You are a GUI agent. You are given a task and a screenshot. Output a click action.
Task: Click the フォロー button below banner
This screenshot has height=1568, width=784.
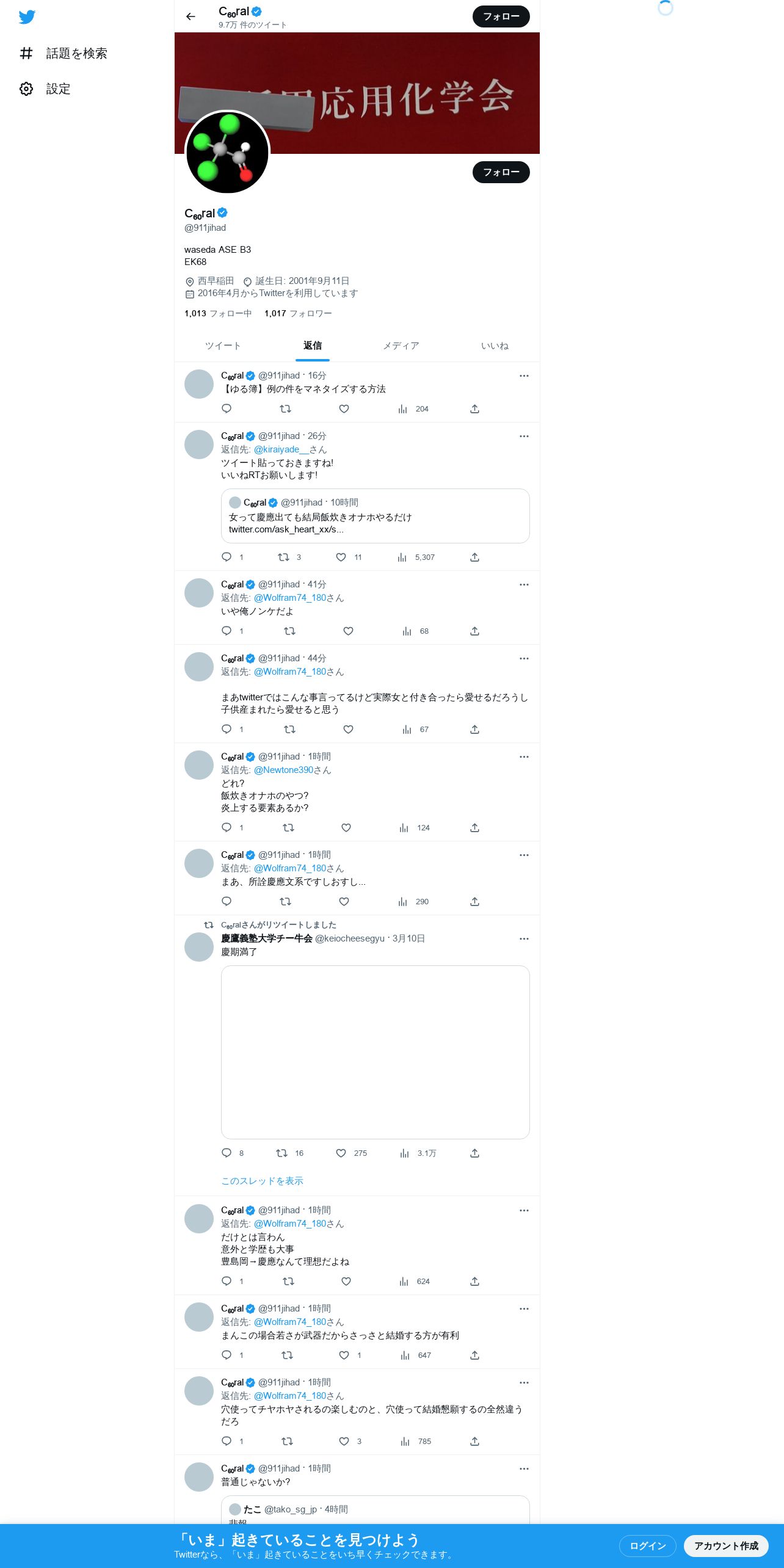coord(501,172)
